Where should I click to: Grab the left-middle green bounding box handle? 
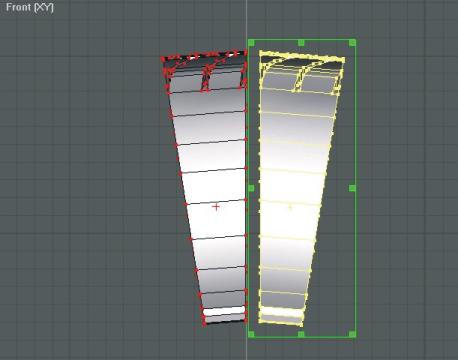(x=251, y=188)
